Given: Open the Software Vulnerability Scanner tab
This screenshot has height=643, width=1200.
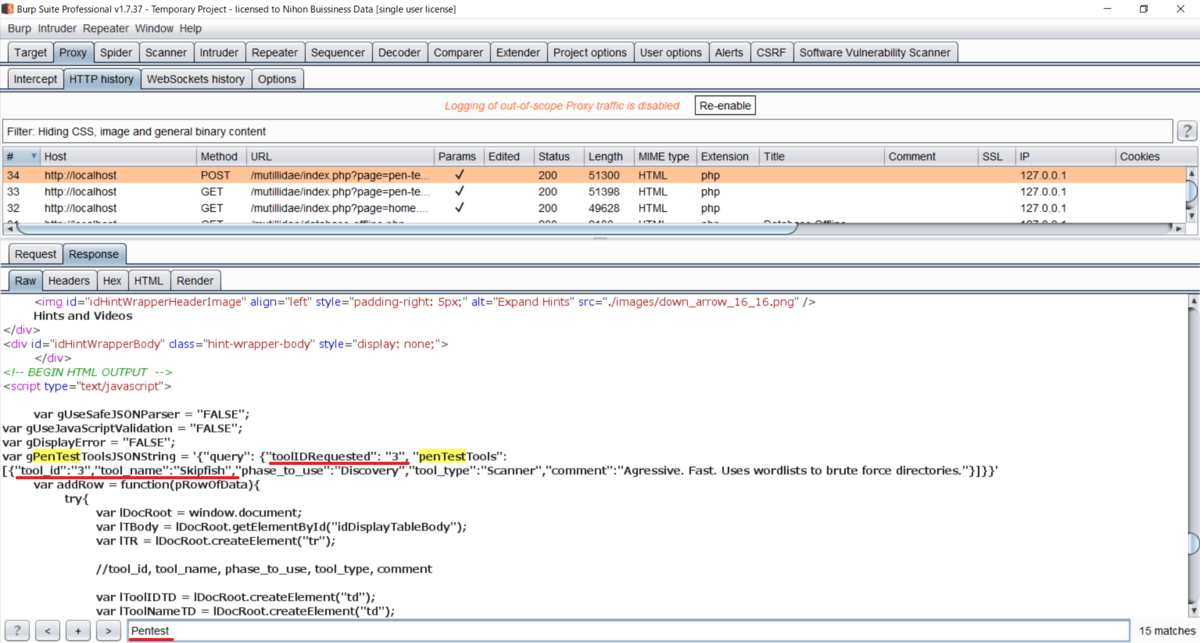Looking at the screenshot, I should [875, 52].
